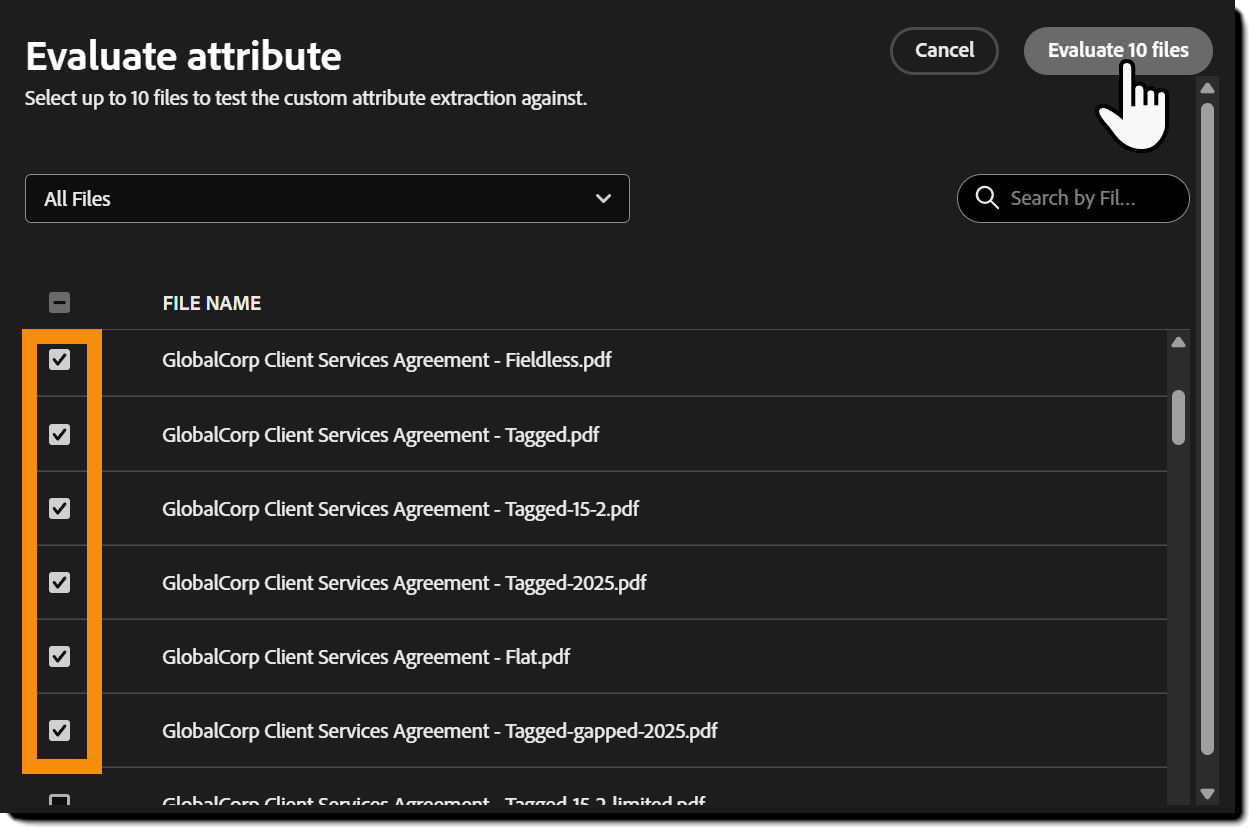Image resolution: width=1249 pixels, height=828 pixels.
Task: Click the dropdown chevron on All Files
Action: (x=604, y=199)
